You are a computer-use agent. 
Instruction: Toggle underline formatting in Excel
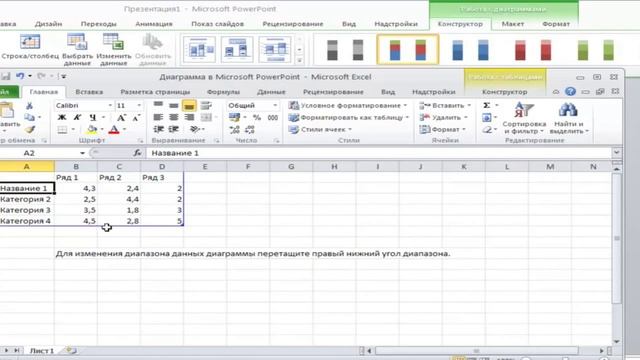(x=93, y=118)
